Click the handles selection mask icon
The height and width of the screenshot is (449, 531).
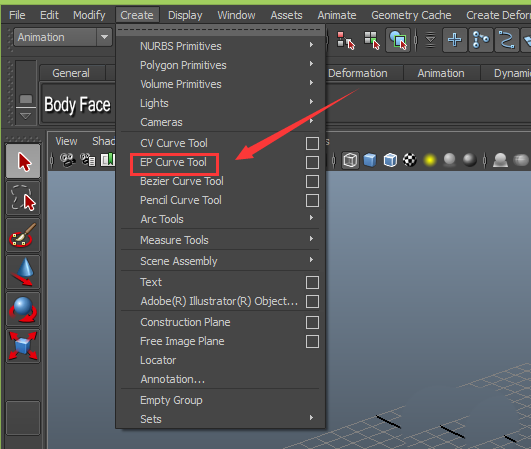481,40
